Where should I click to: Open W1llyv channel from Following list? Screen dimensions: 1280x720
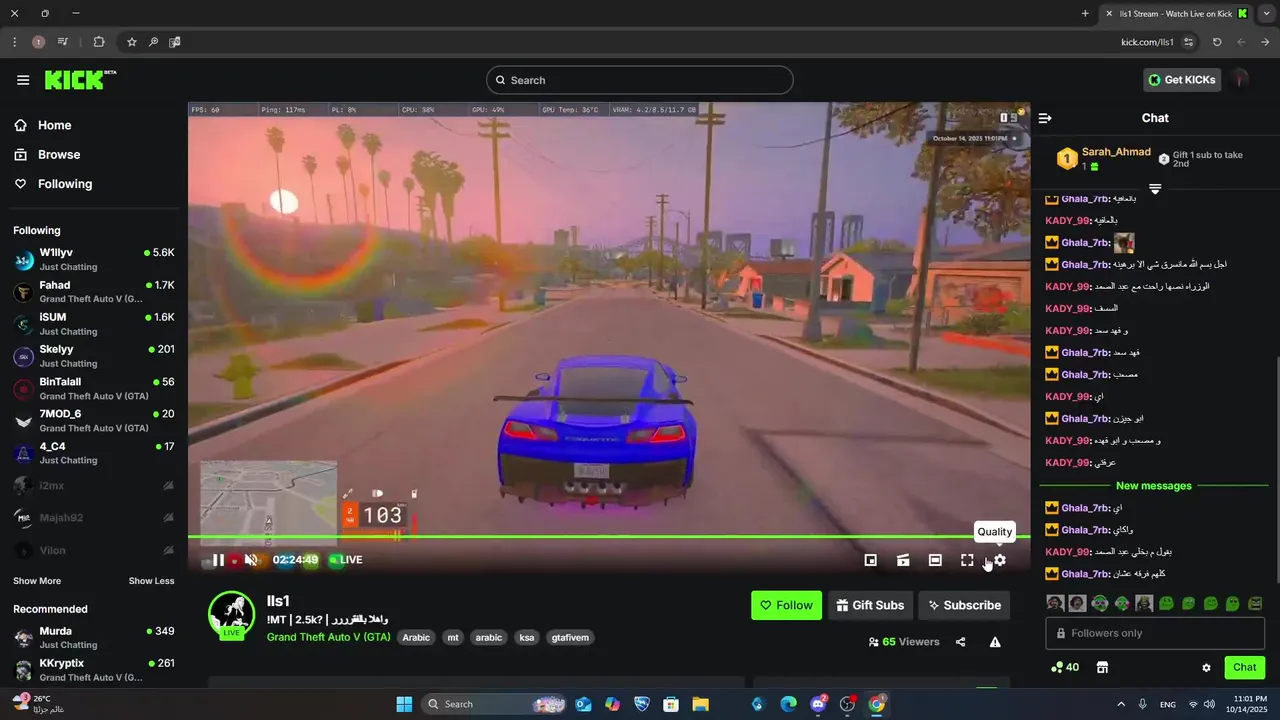94,259
